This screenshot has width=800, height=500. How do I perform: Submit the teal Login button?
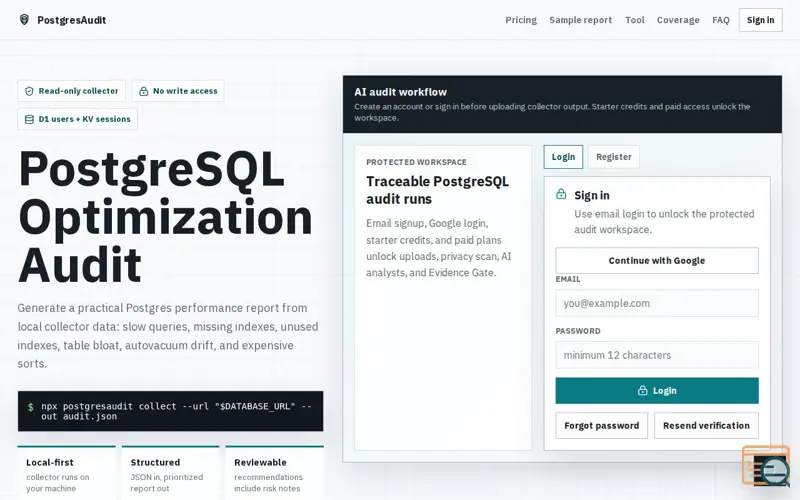(x=657, y=391)
